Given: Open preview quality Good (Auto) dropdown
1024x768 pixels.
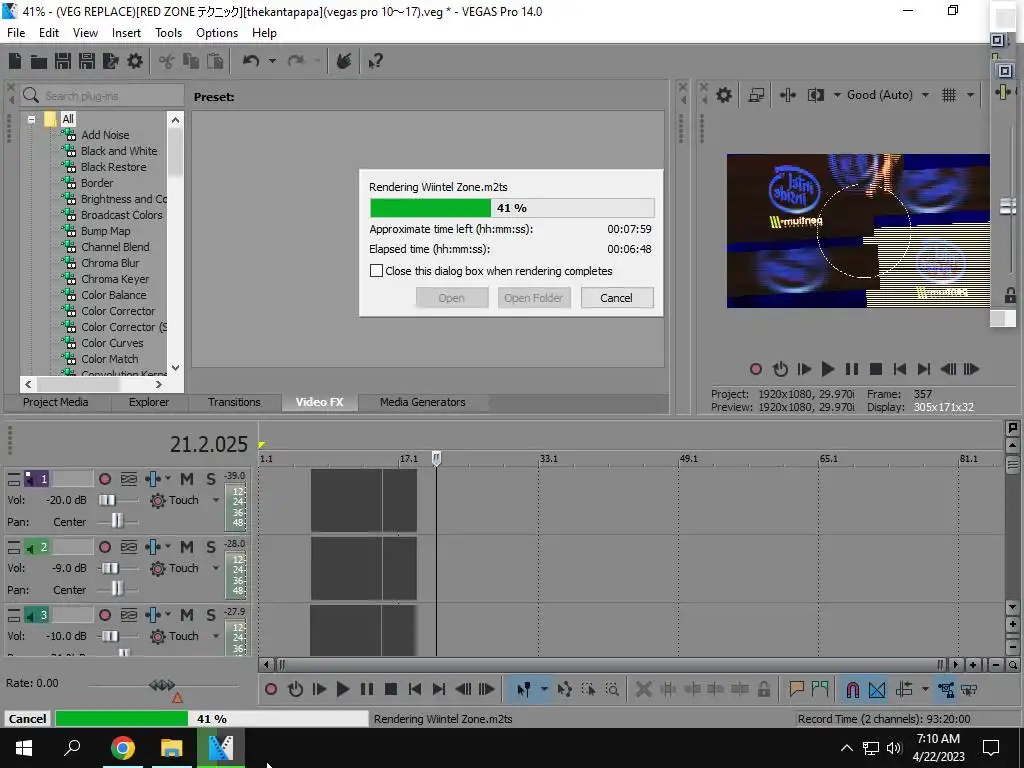Looking at the screenshot, I should 925,95.
